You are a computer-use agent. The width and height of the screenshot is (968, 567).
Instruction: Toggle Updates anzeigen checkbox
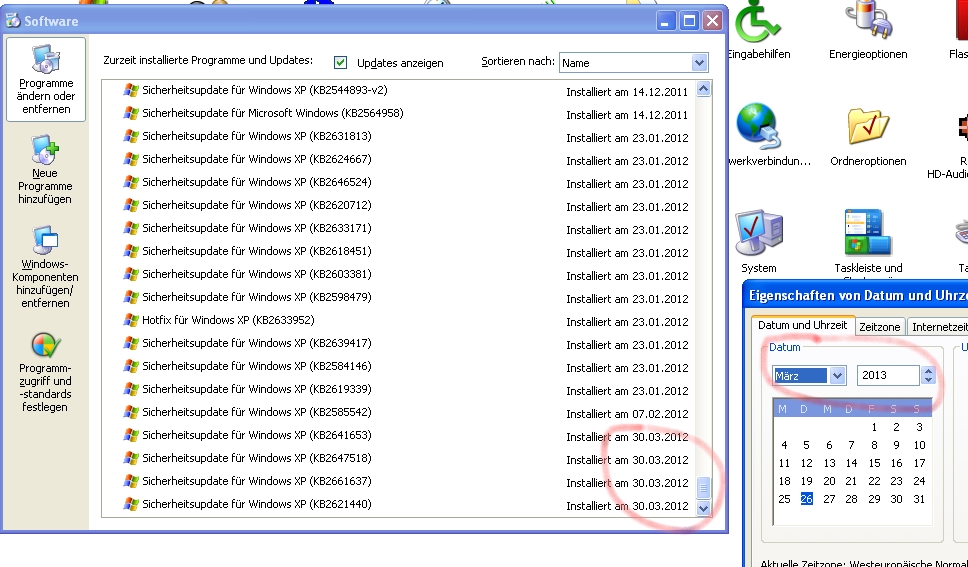coord(340,62)
